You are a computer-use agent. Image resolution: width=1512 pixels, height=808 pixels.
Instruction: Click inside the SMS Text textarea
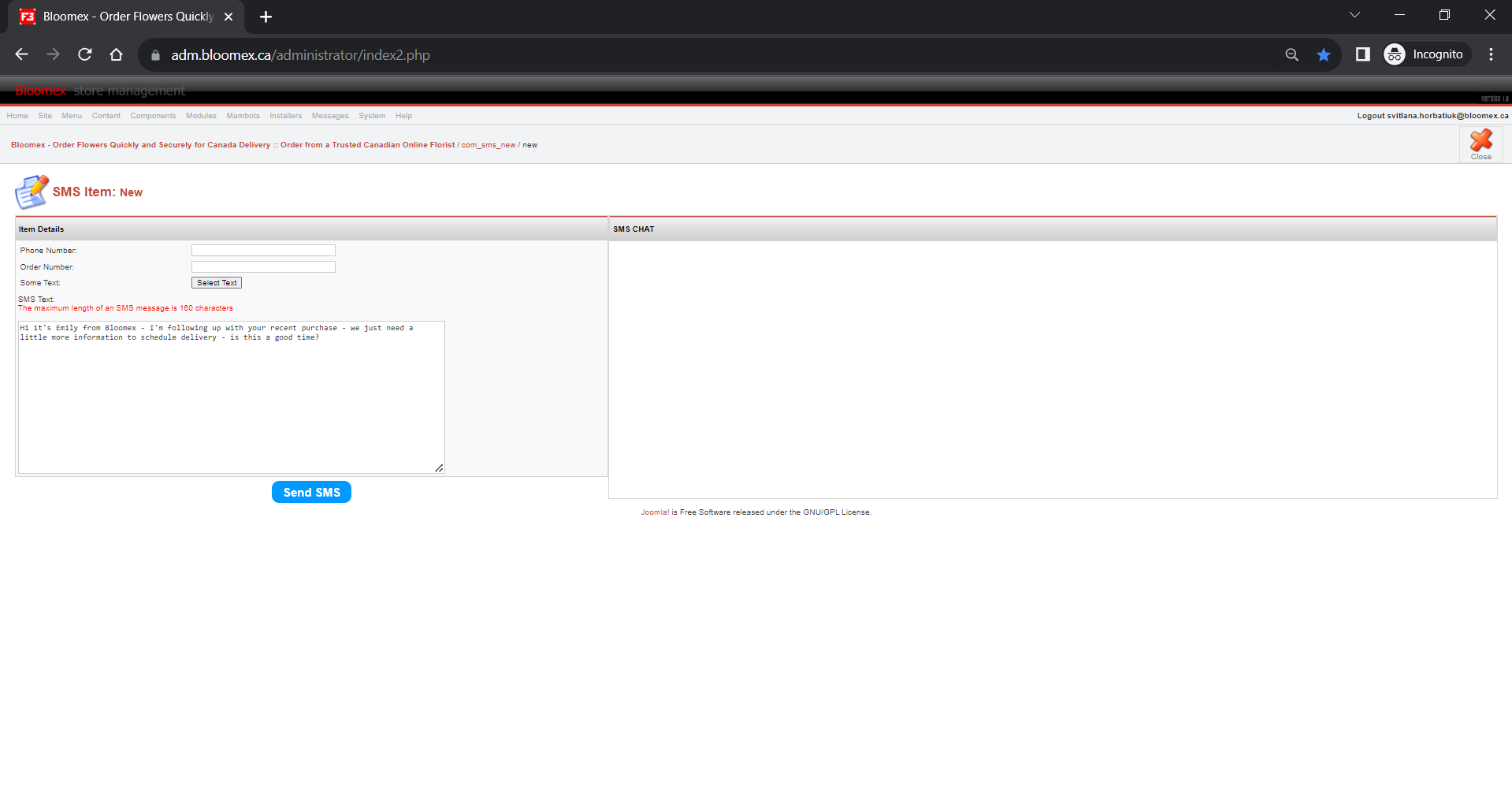[x=232, y=397]
